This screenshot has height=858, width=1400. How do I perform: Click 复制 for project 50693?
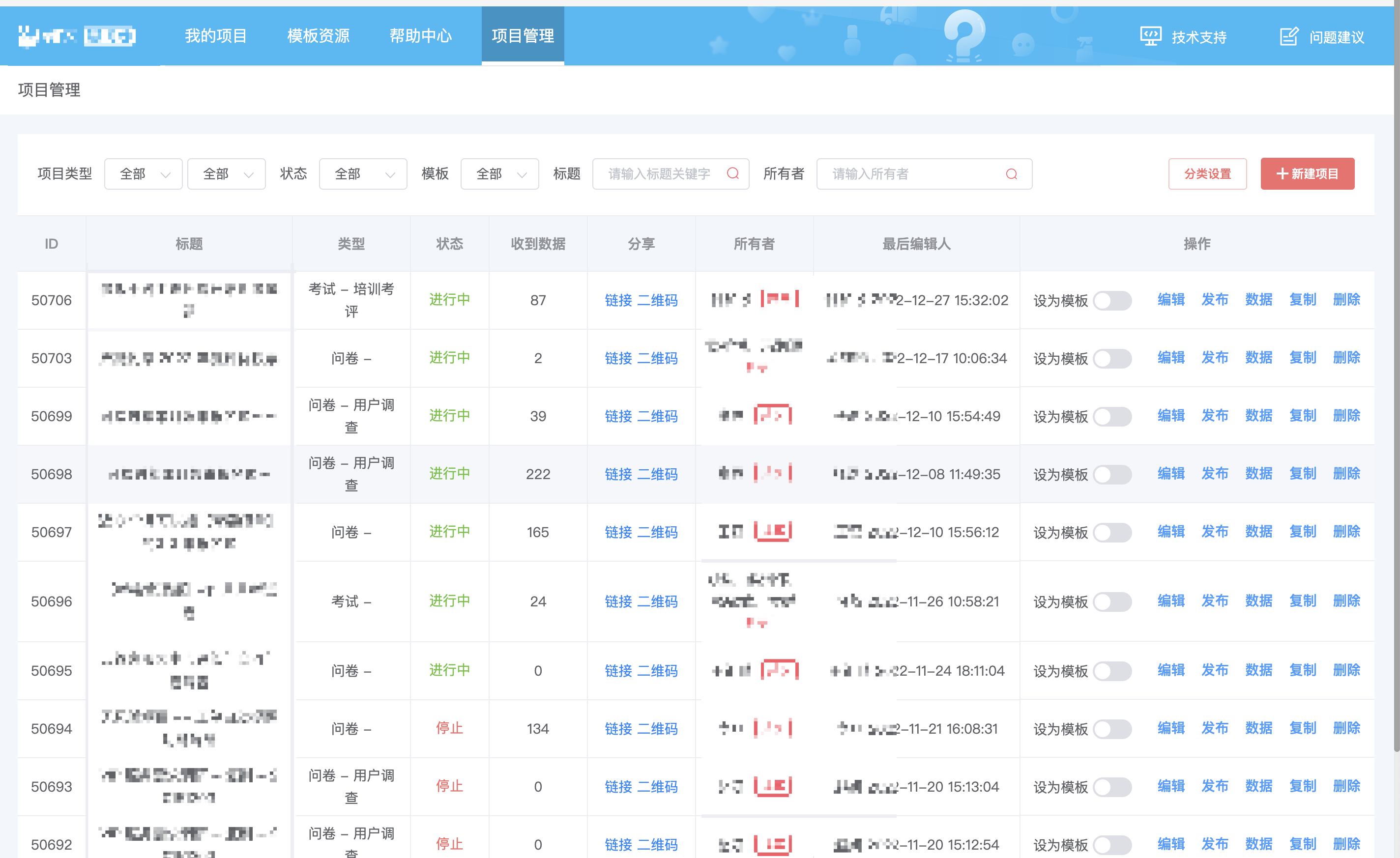point(1302,785)
